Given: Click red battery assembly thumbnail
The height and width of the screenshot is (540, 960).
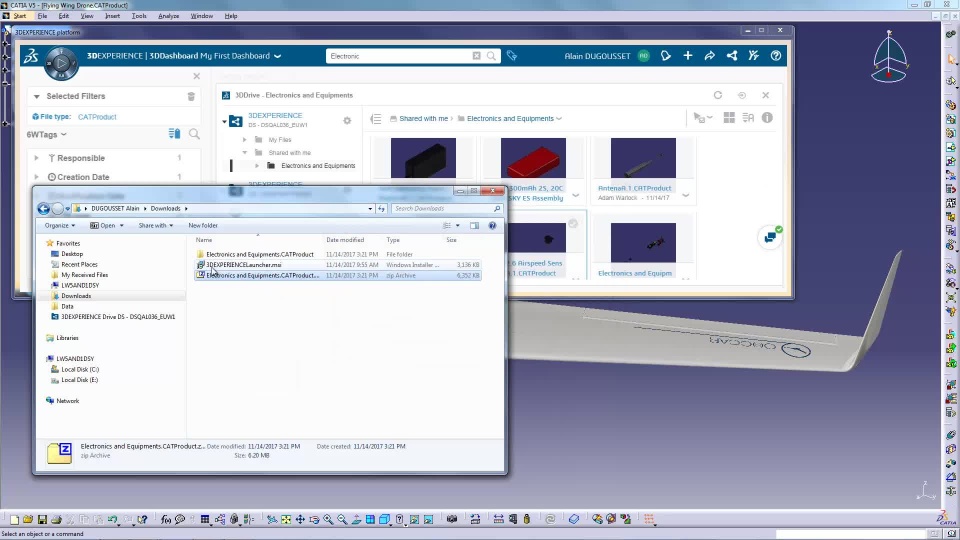Looking at the screenshot, I should (533, 158).
